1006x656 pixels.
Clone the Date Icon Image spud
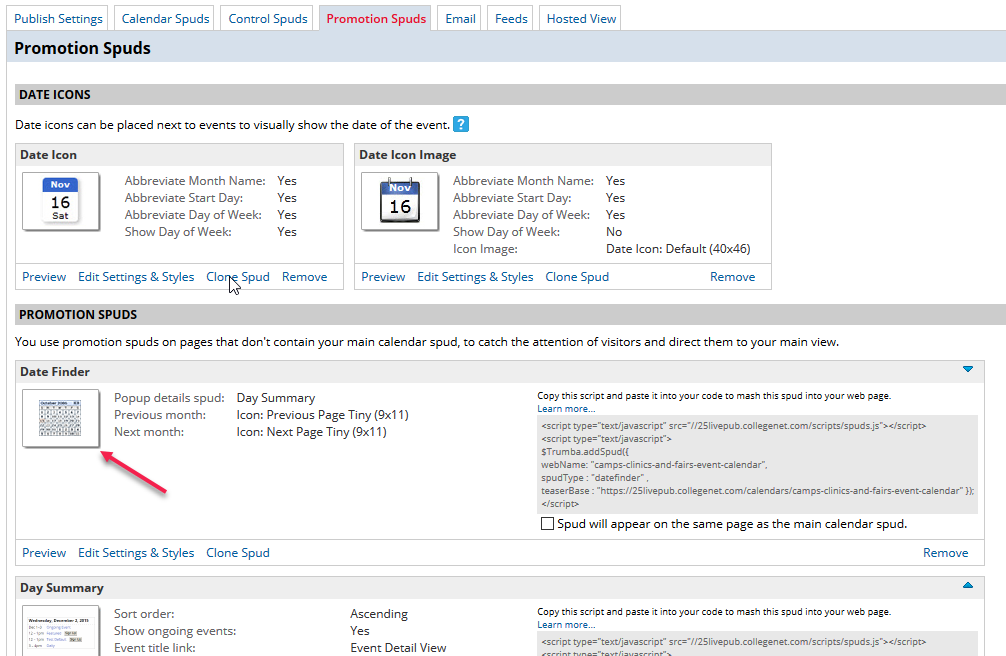577,277
